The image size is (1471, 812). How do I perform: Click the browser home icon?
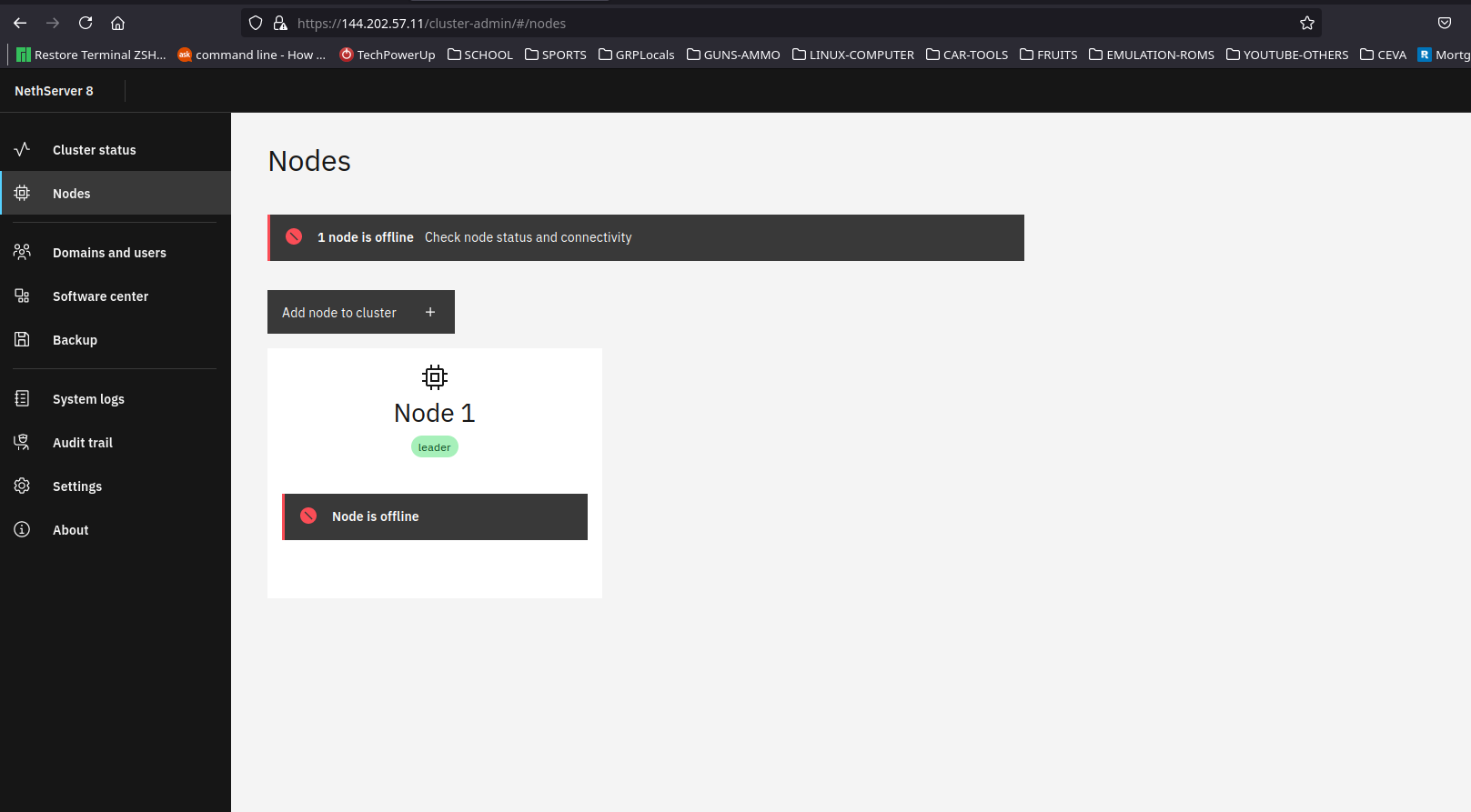coord(117,23)
